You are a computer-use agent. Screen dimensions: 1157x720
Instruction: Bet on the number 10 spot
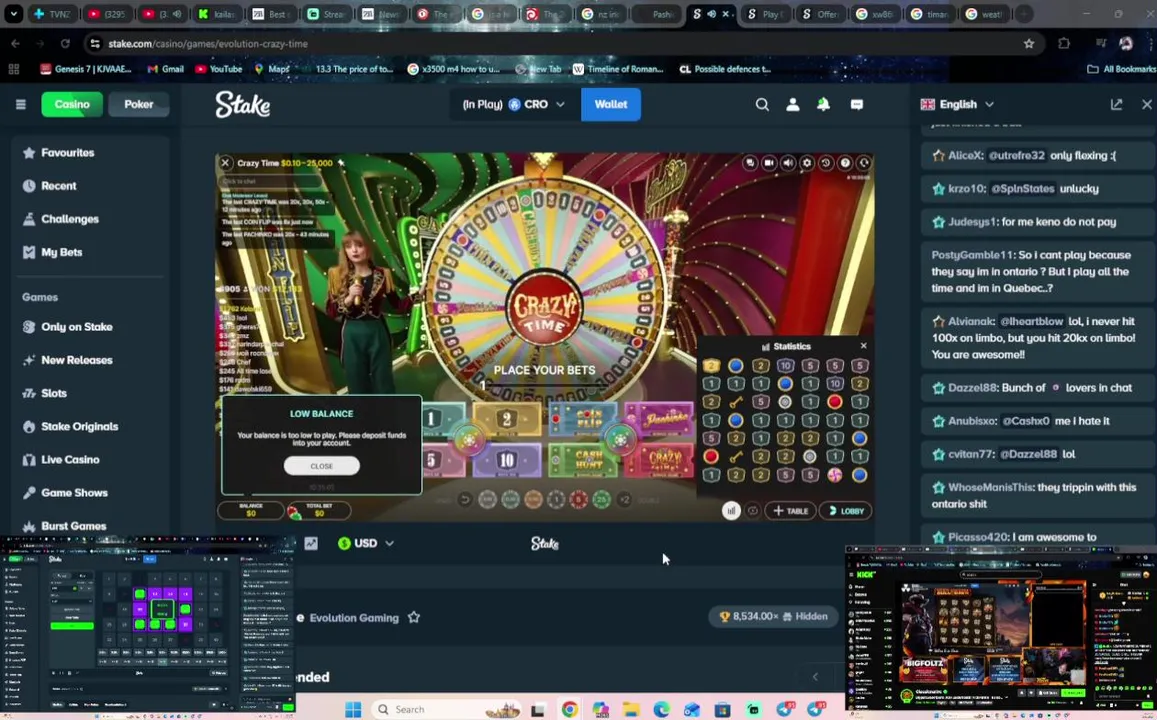coord(506,460)
